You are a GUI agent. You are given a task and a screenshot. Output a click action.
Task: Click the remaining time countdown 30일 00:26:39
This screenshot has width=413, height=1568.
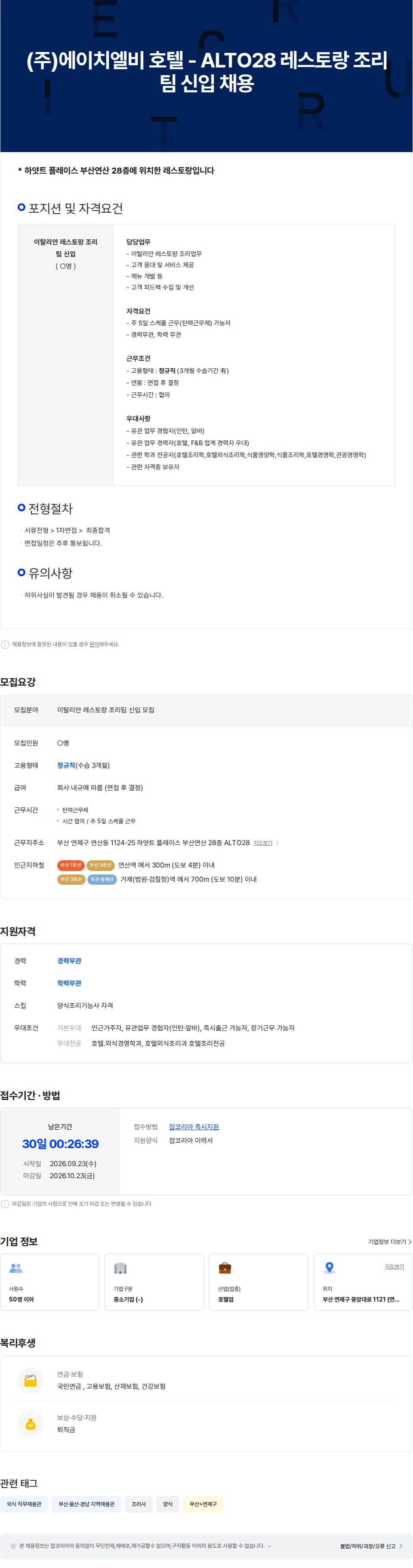point(60,1144)
